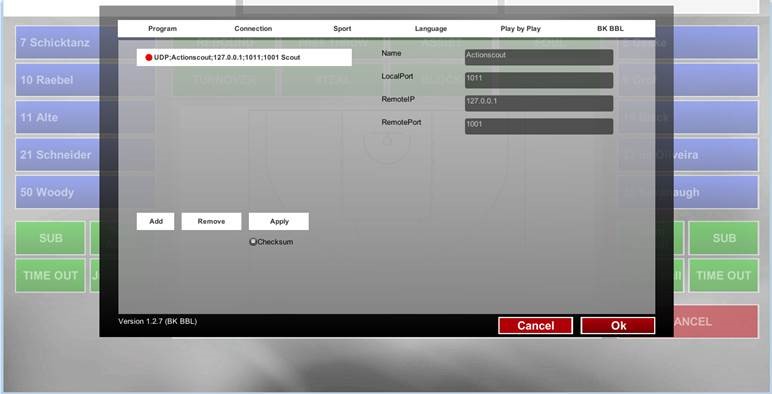This screenshot has height=394, width=772.
Task: Switch to the Language tab
Action: [431, 29]
